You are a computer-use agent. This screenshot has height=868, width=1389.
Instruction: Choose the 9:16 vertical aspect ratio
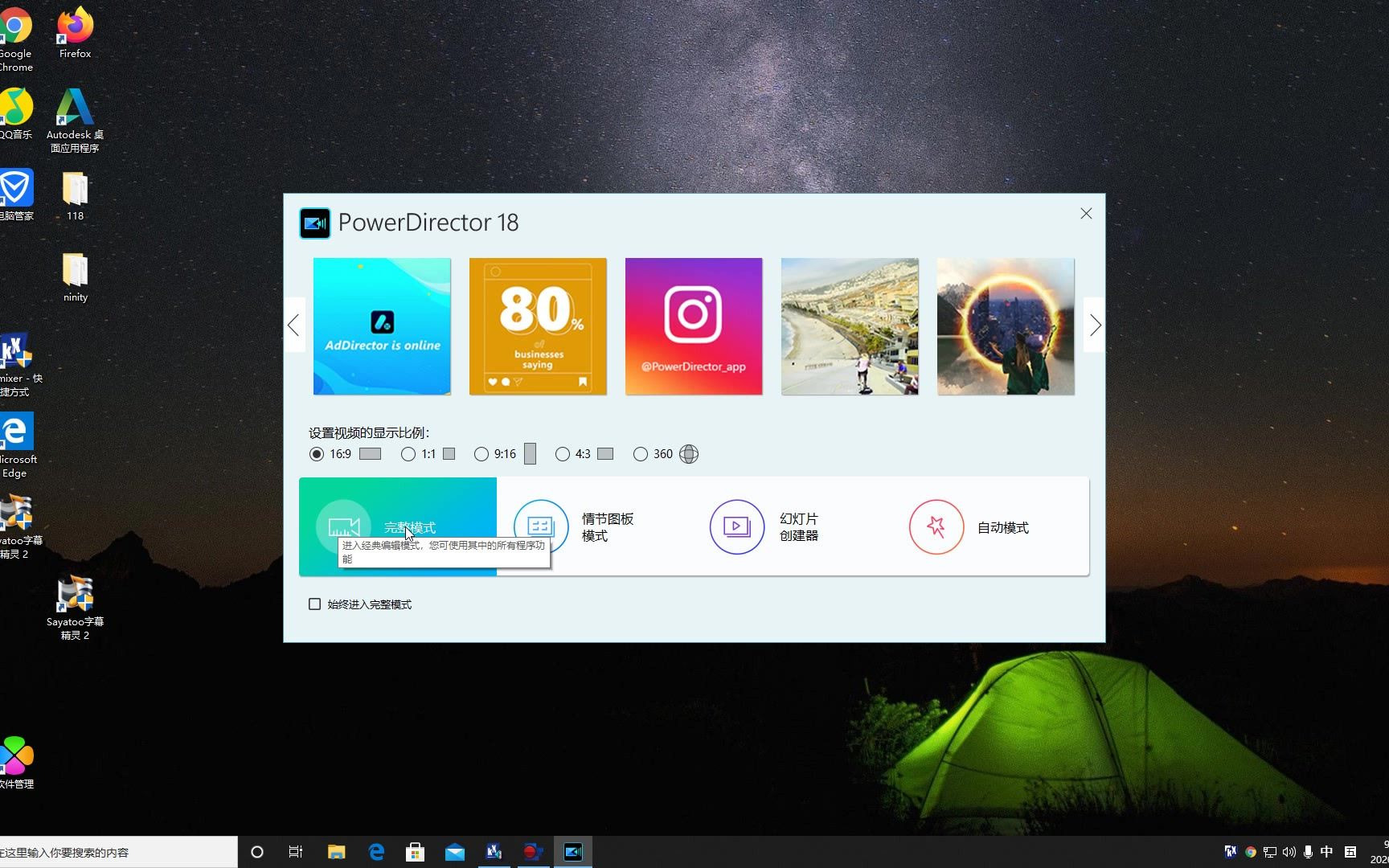[481, 454]
